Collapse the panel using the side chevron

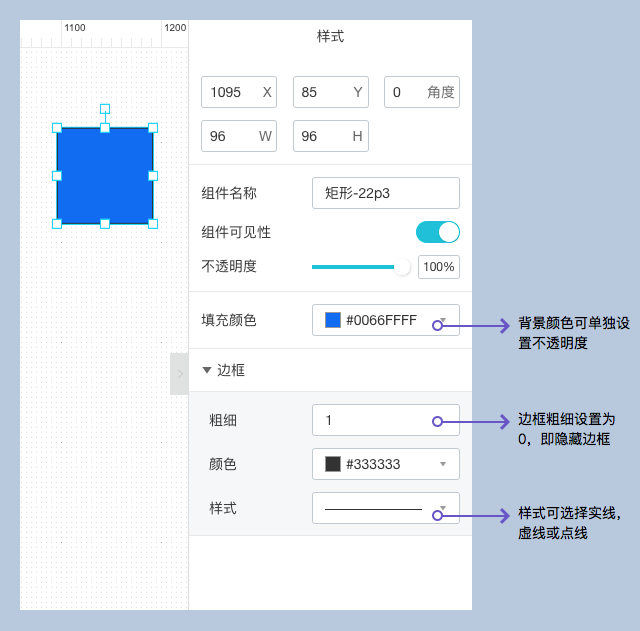(180, 374)
